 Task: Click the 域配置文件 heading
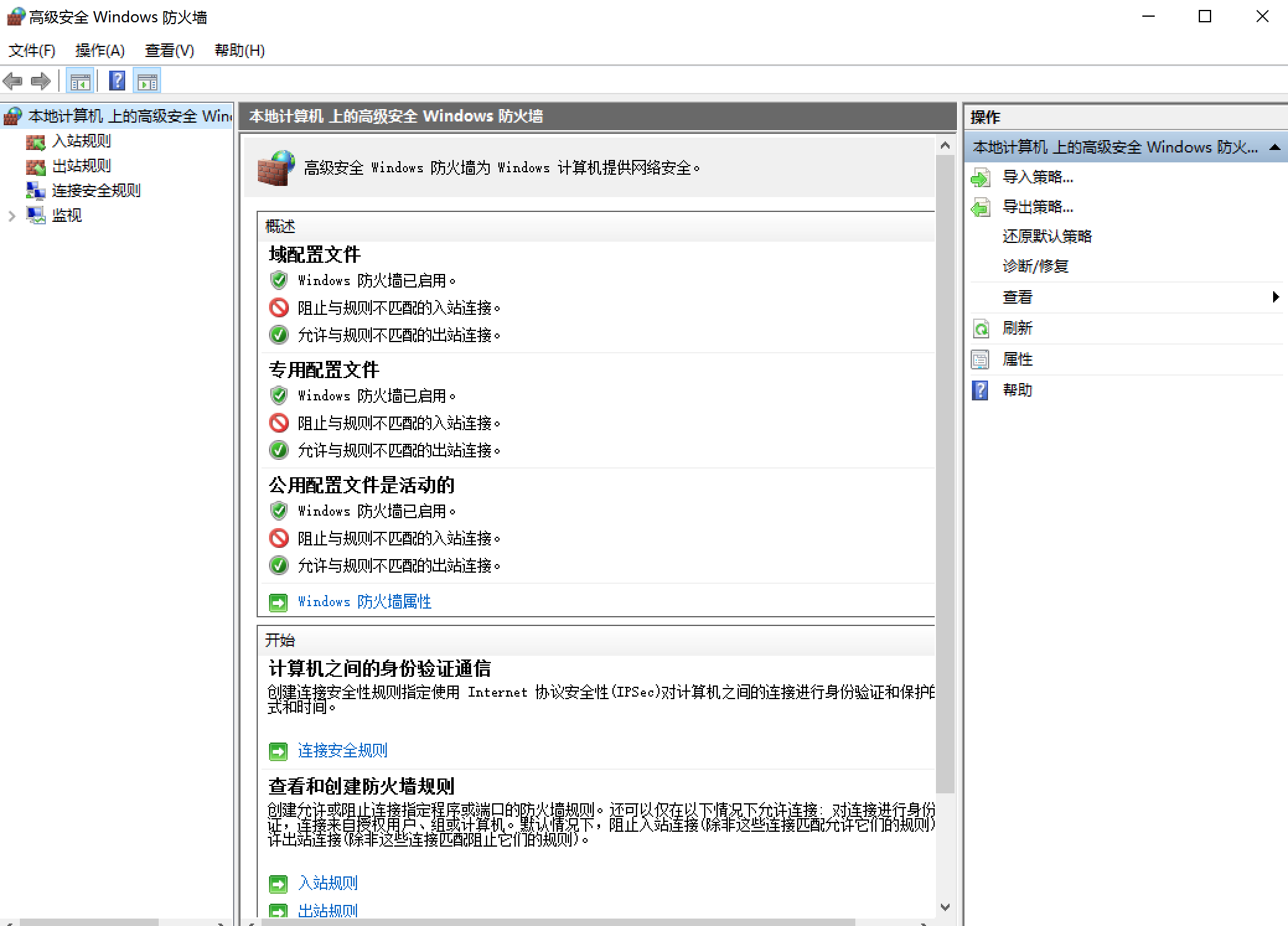314,255
